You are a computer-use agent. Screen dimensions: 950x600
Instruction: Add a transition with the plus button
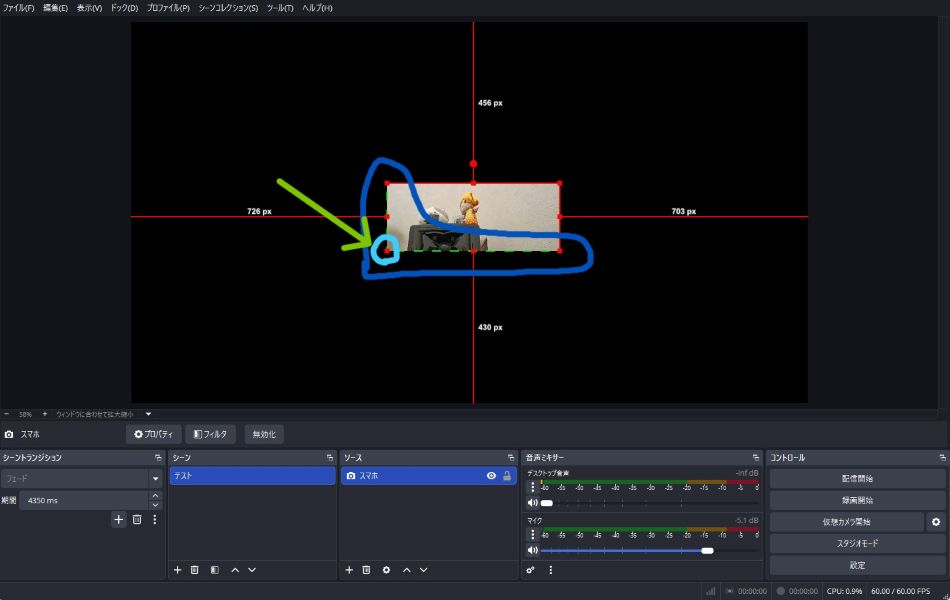tap(118, 519)
